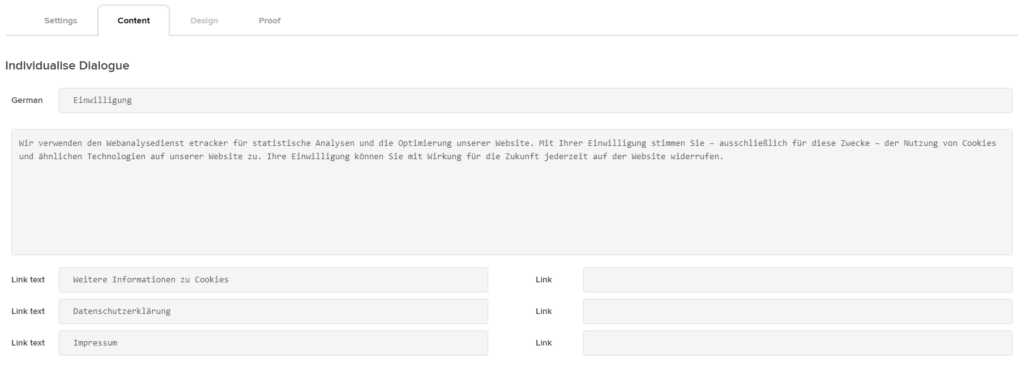Focus the Link URL field for cookie information

[797, 279]
